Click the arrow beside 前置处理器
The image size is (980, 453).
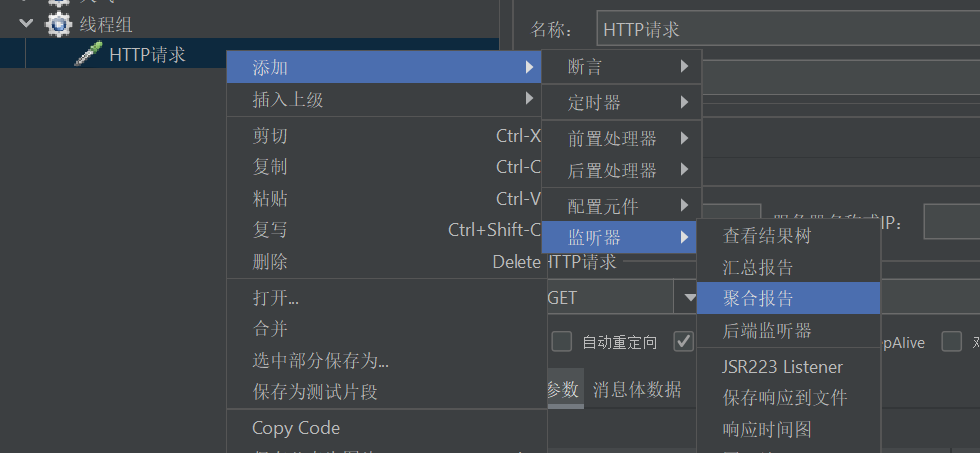[x=684, y=137]
